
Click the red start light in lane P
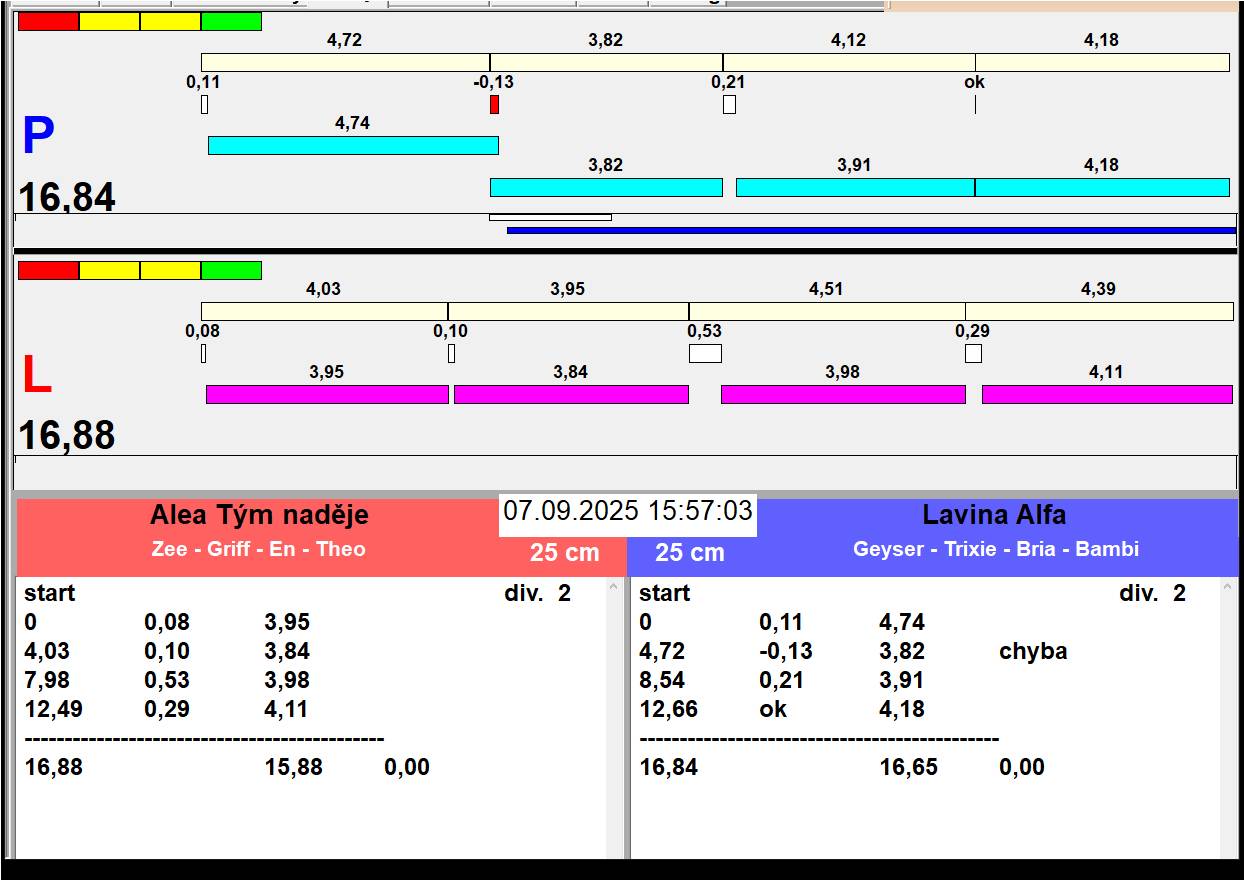point(48,21)
